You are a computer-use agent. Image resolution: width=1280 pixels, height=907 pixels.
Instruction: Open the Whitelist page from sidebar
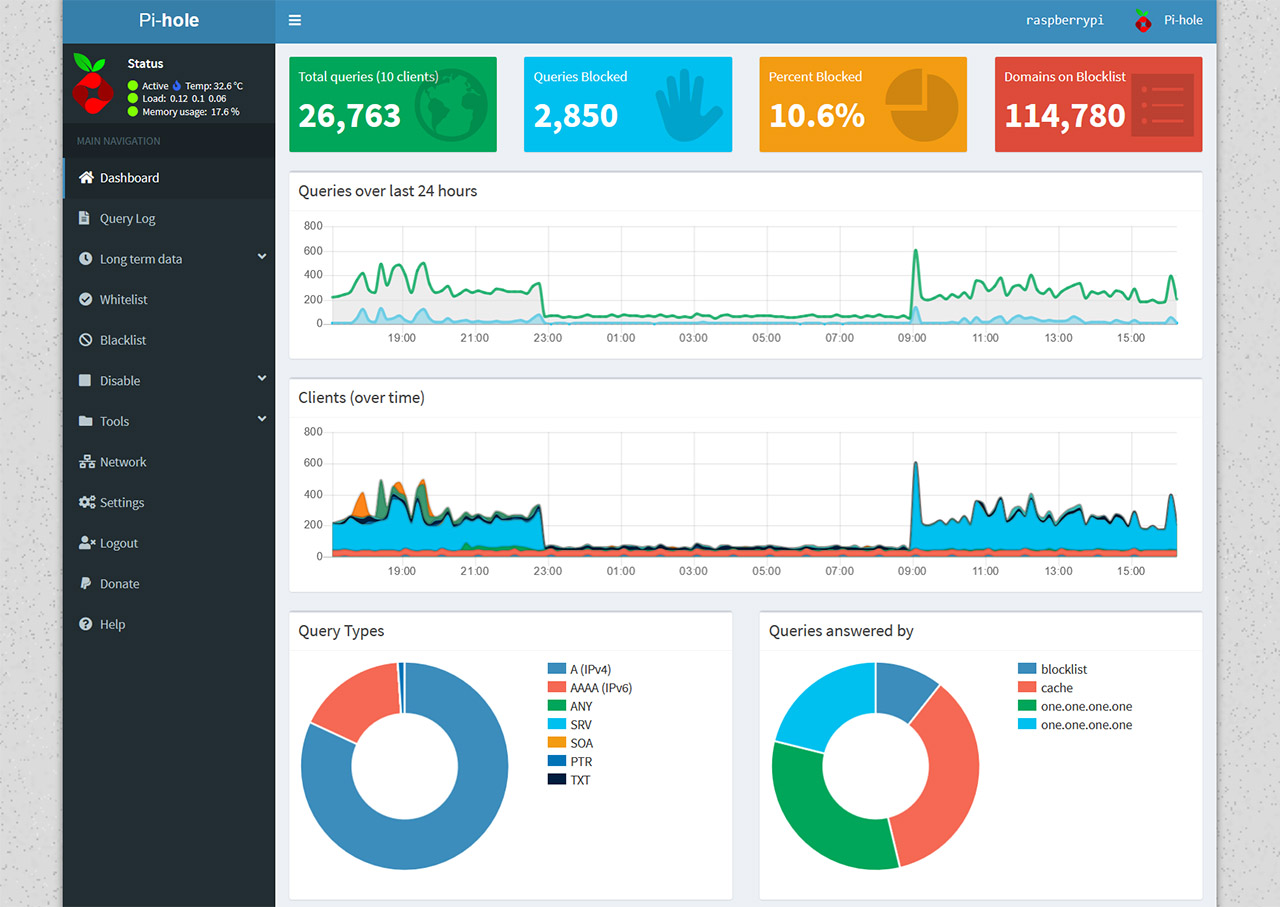[x=169, y=299]
